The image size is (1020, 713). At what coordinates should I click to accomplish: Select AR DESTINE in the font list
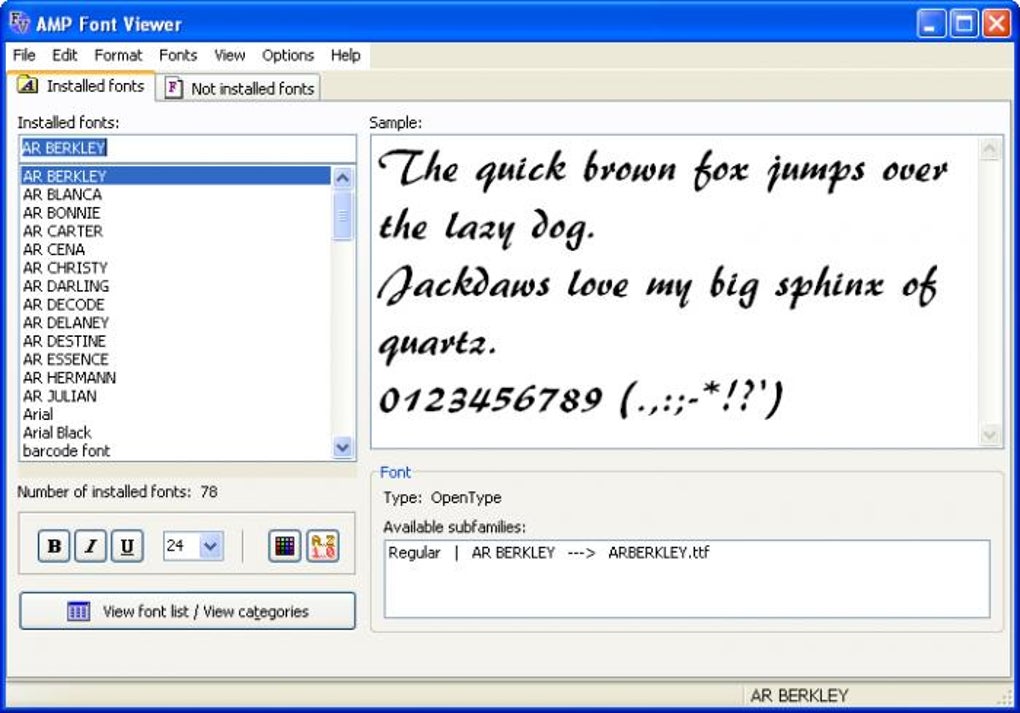point(176,341)
